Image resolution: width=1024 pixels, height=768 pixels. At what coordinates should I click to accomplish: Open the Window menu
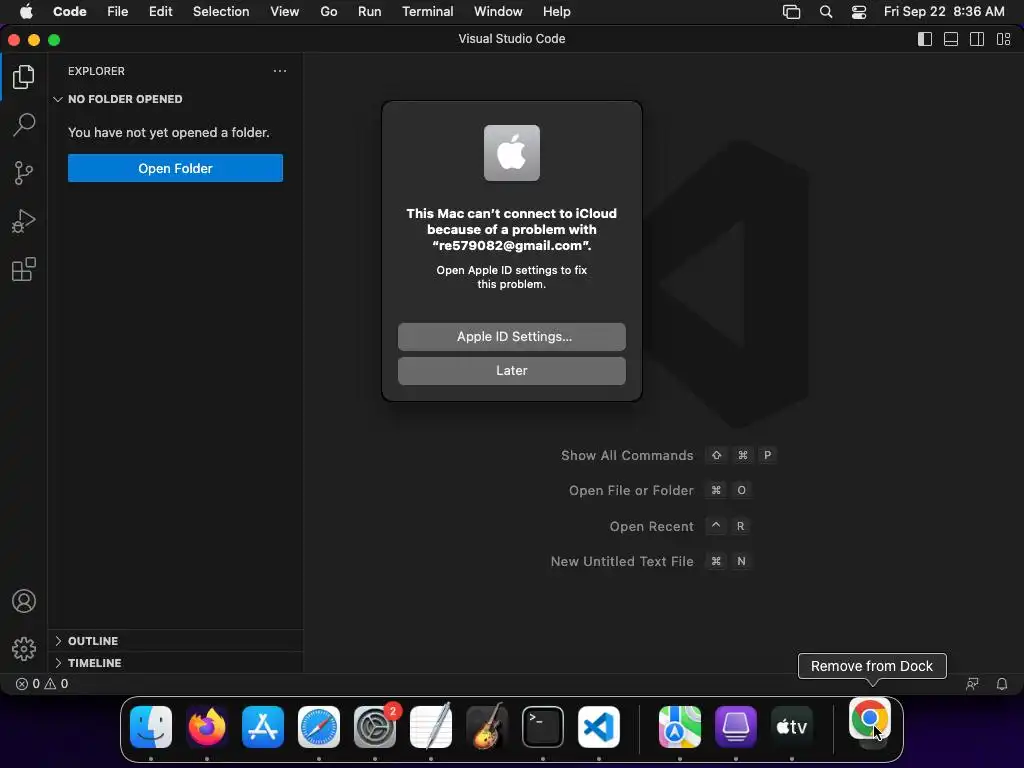[x=498, y=12]
